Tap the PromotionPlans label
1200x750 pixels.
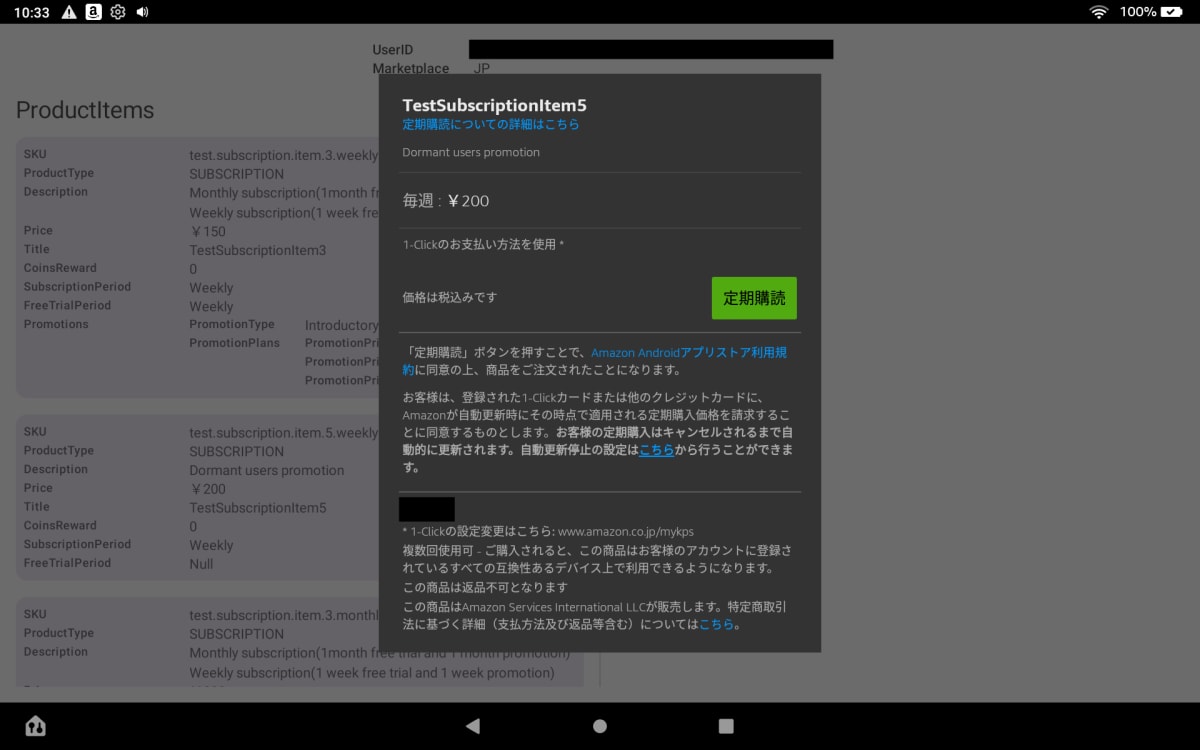click(x=232, y=343)
